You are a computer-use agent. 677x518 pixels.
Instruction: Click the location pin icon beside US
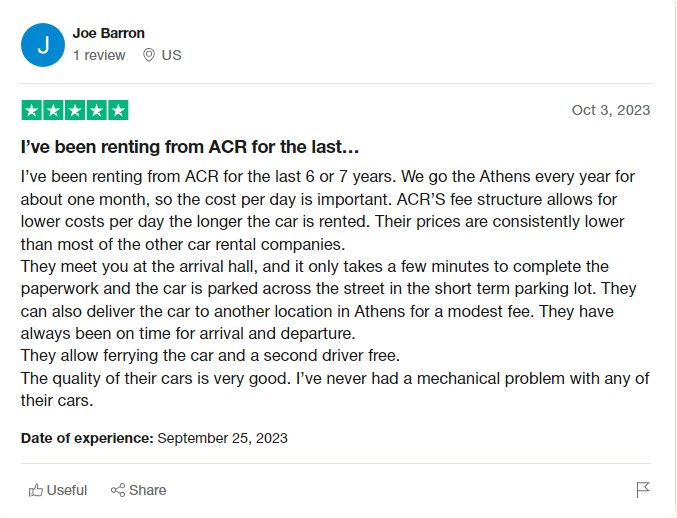[x=149, y=55]
